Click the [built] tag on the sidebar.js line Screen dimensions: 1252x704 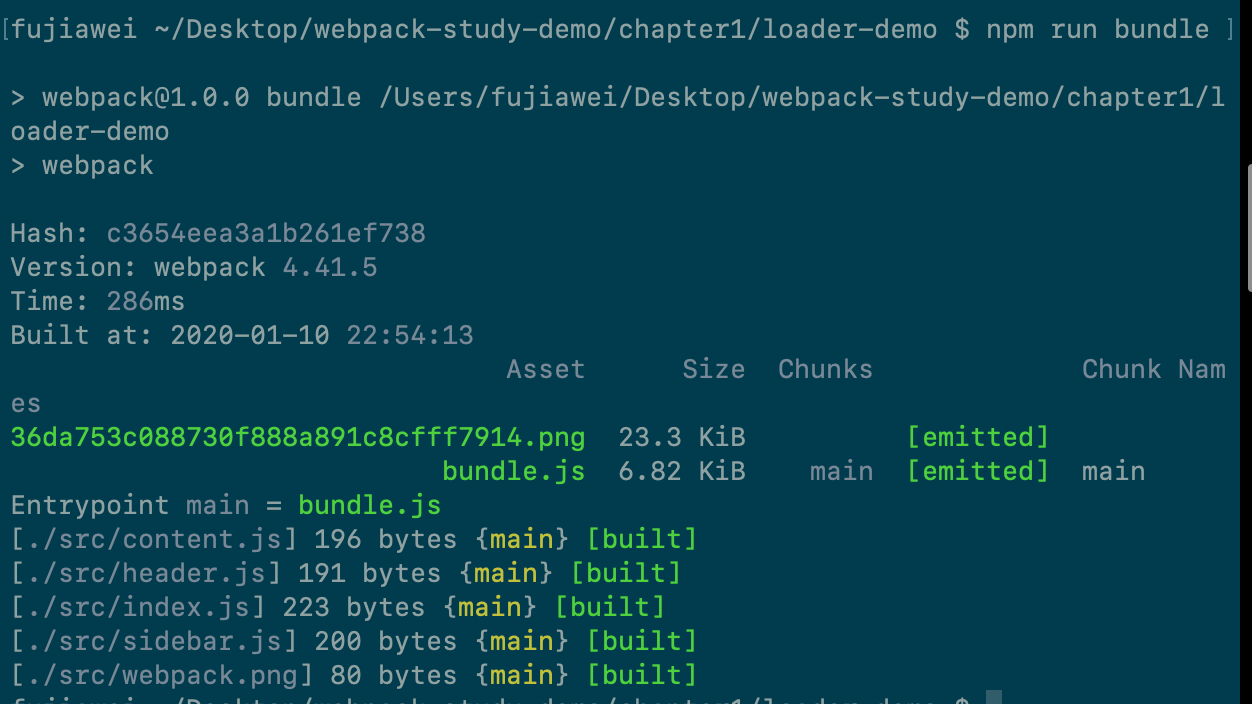pyautogui.click(x=641, y=641)
